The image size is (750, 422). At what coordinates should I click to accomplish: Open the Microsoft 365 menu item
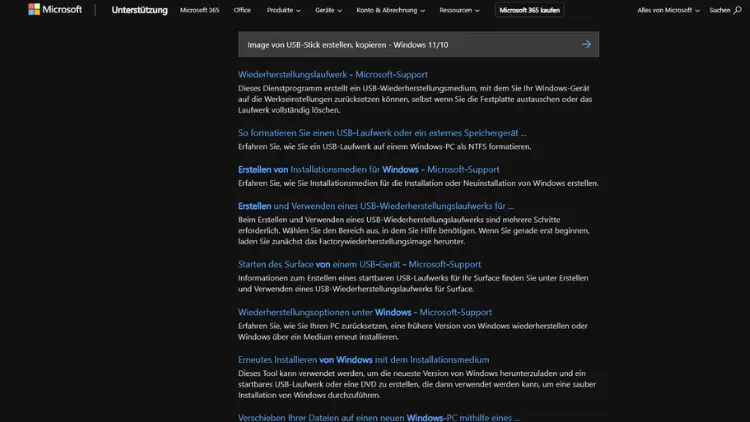pyautogui.click(x=199, y=10)
